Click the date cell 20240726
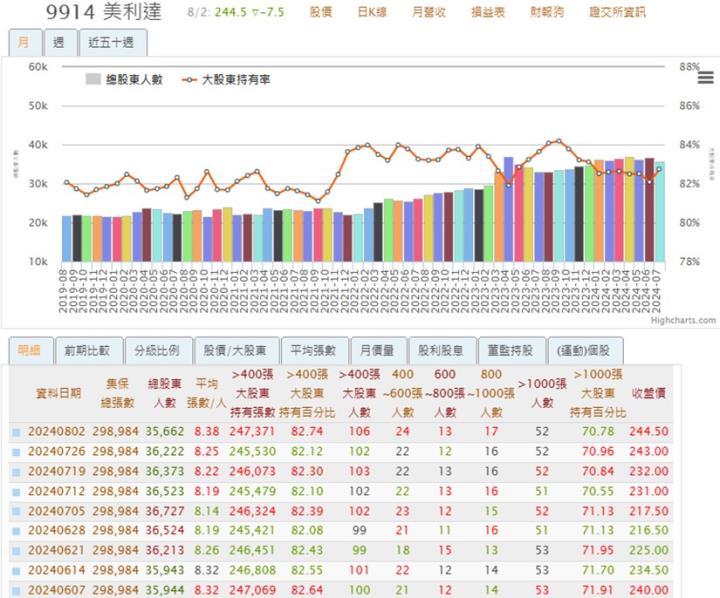This screenshot has width=720, height=598. pyautogui.click(x=56, y=451)
